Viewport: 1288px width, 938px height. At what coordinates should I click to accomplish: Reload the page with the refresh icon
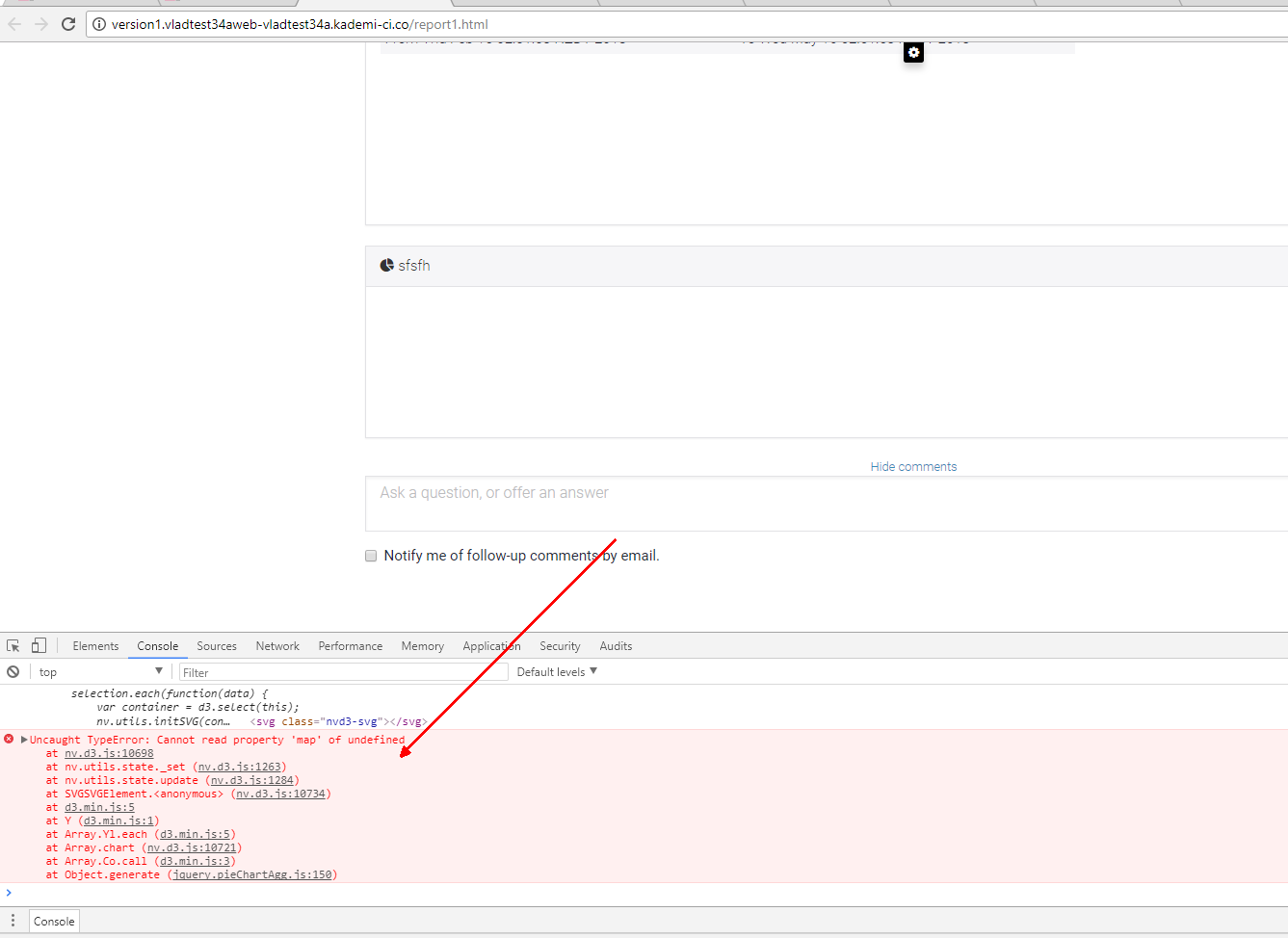[68, 24]
